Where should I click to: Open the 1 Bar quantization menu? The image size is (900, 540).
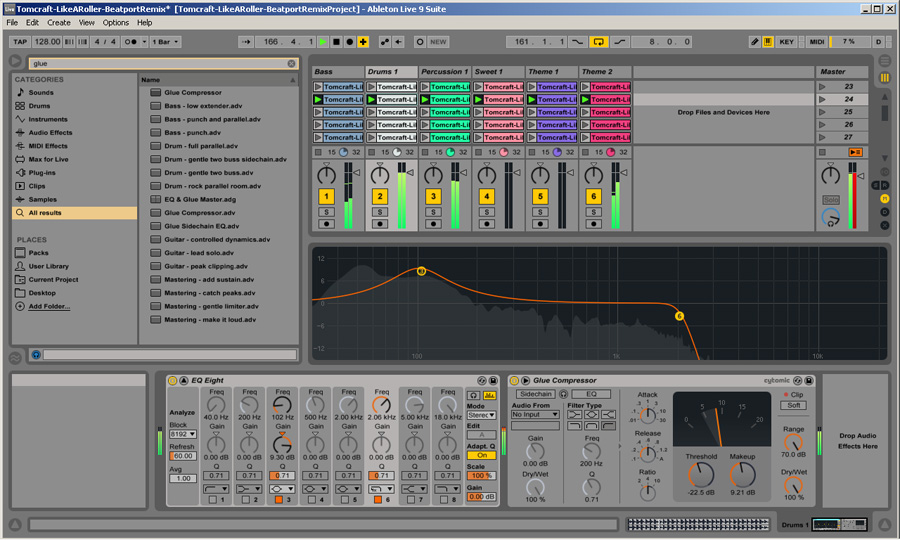(x=166, y=42)
